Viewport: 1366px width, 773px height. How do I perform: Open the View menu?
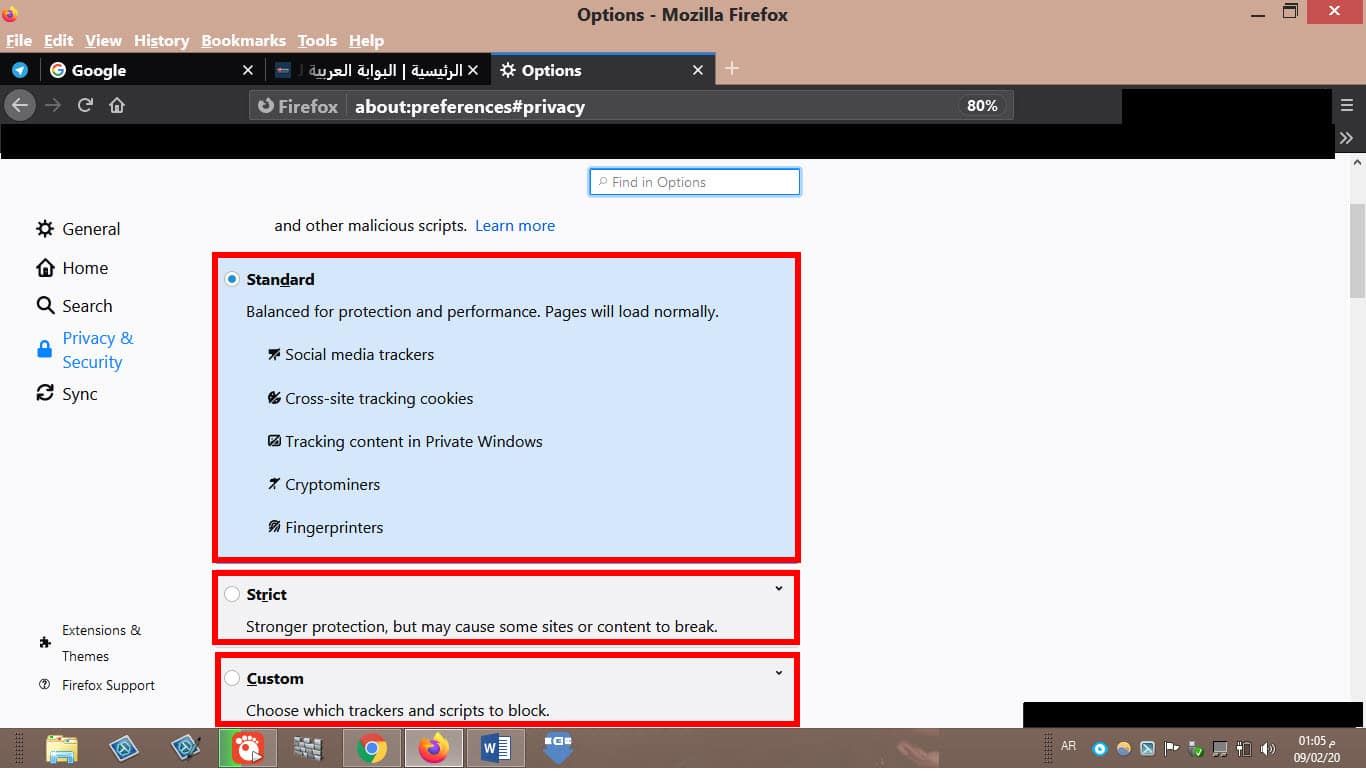103,41
